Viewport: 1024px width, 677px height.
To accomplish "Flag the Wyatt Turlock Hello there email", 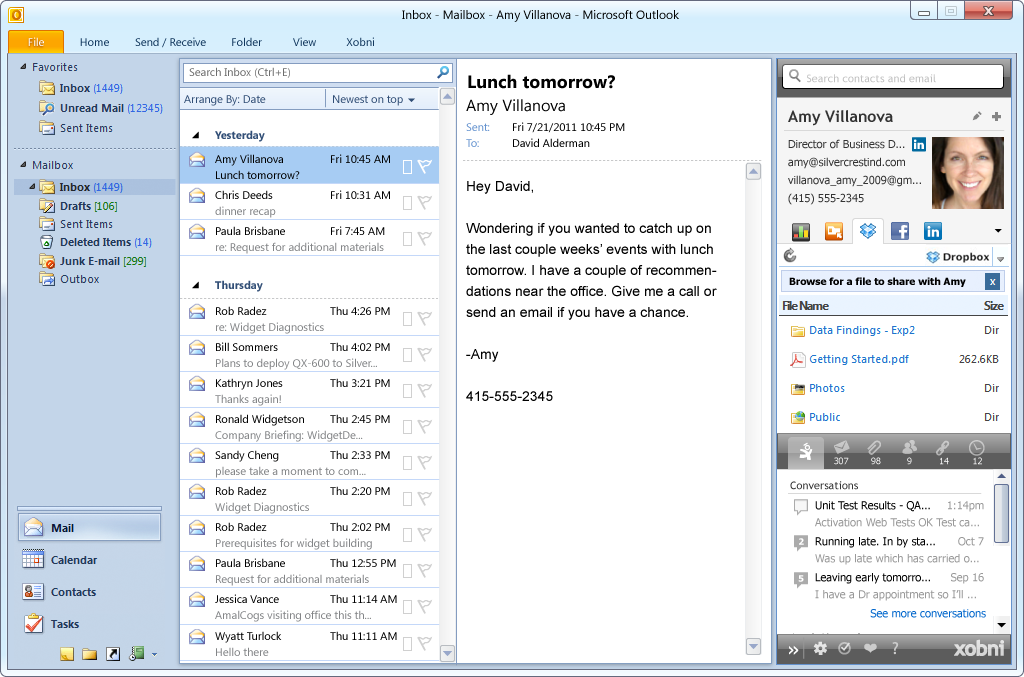I will (x=425, y=644).
